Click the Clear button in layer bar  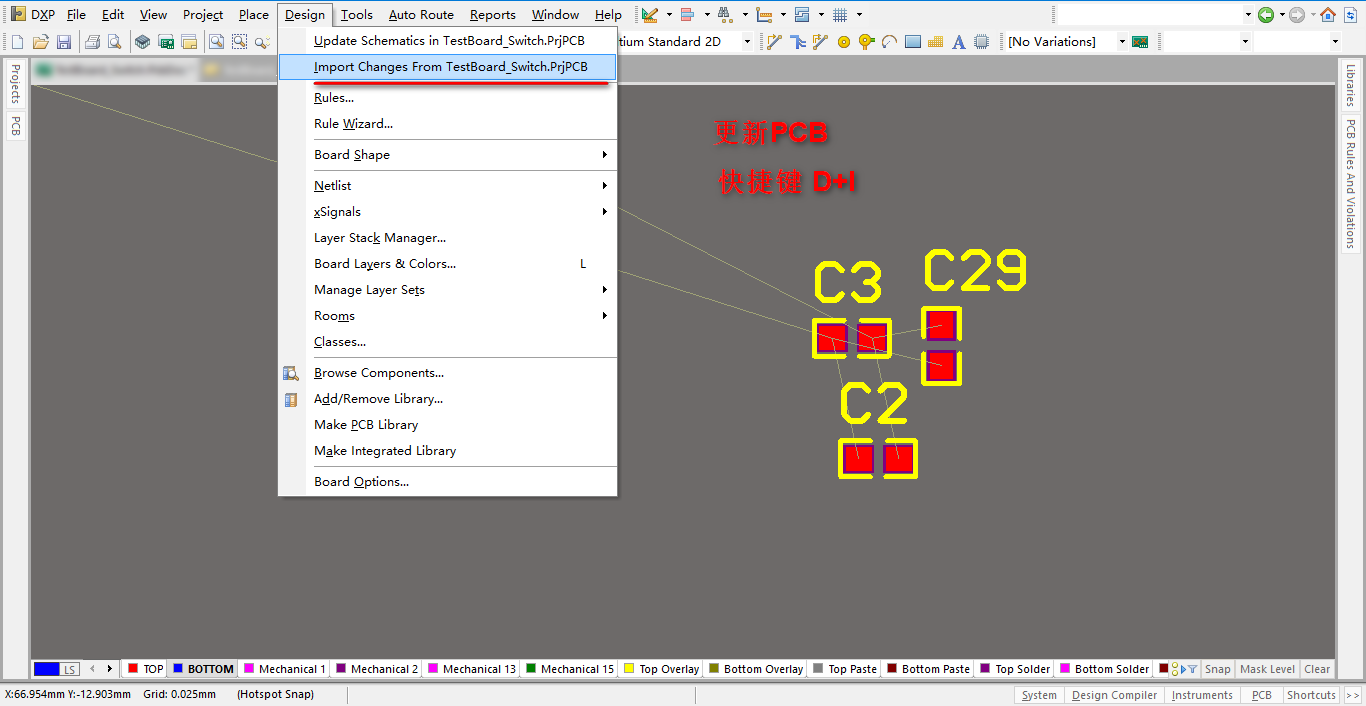pos(1317,669)
